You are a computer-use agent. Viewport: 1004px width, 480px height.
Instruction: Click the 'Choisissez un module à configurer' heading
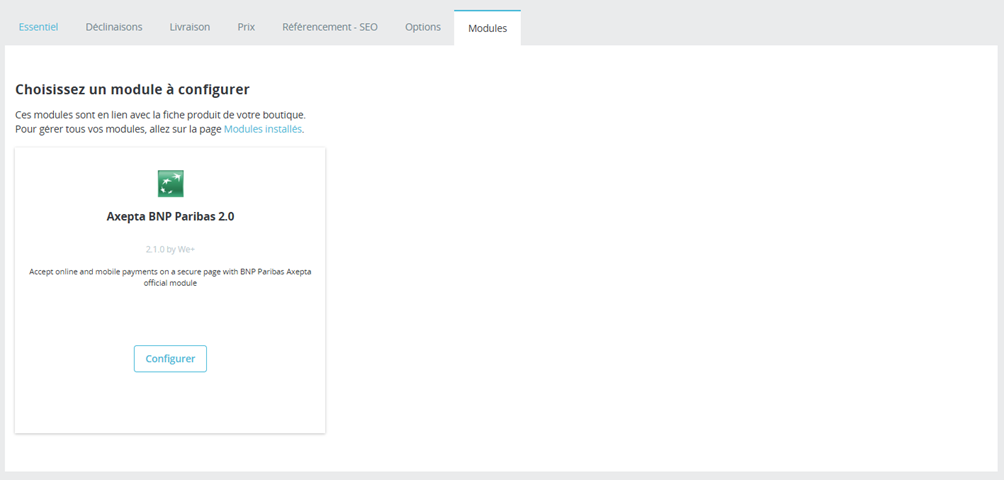click(132, 90)
